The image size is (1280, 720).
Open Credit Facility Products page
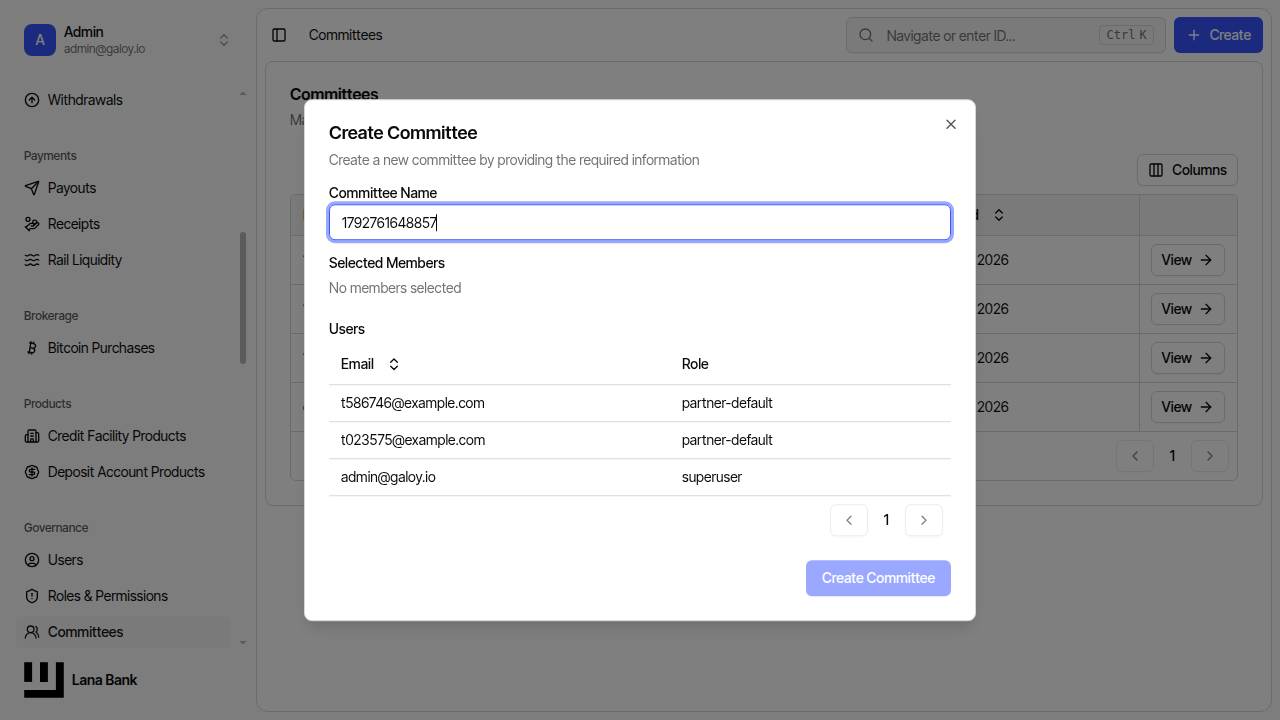124,436
